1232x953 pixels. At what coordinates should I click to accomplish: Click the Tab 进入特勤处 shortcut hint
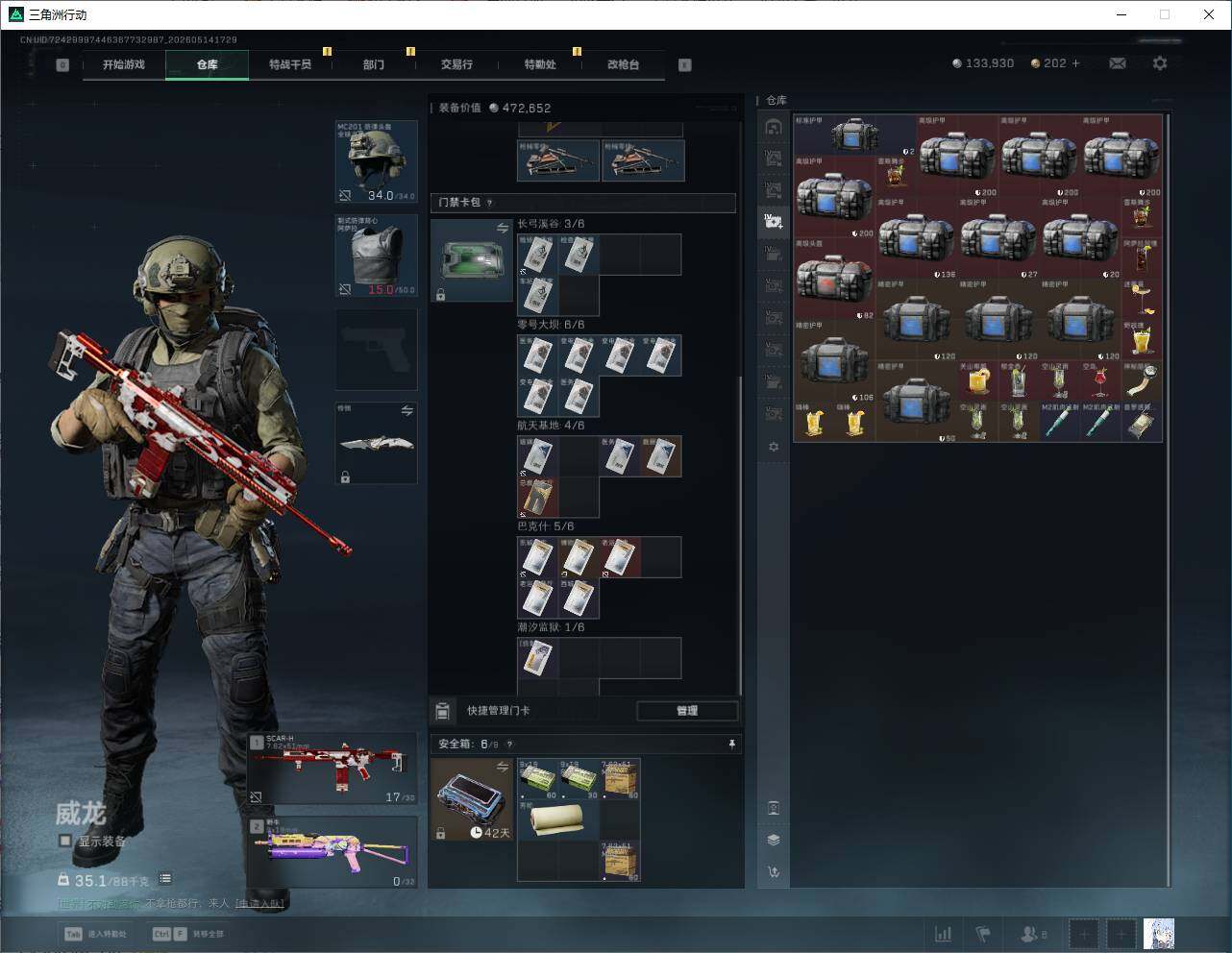pos(95,934)
